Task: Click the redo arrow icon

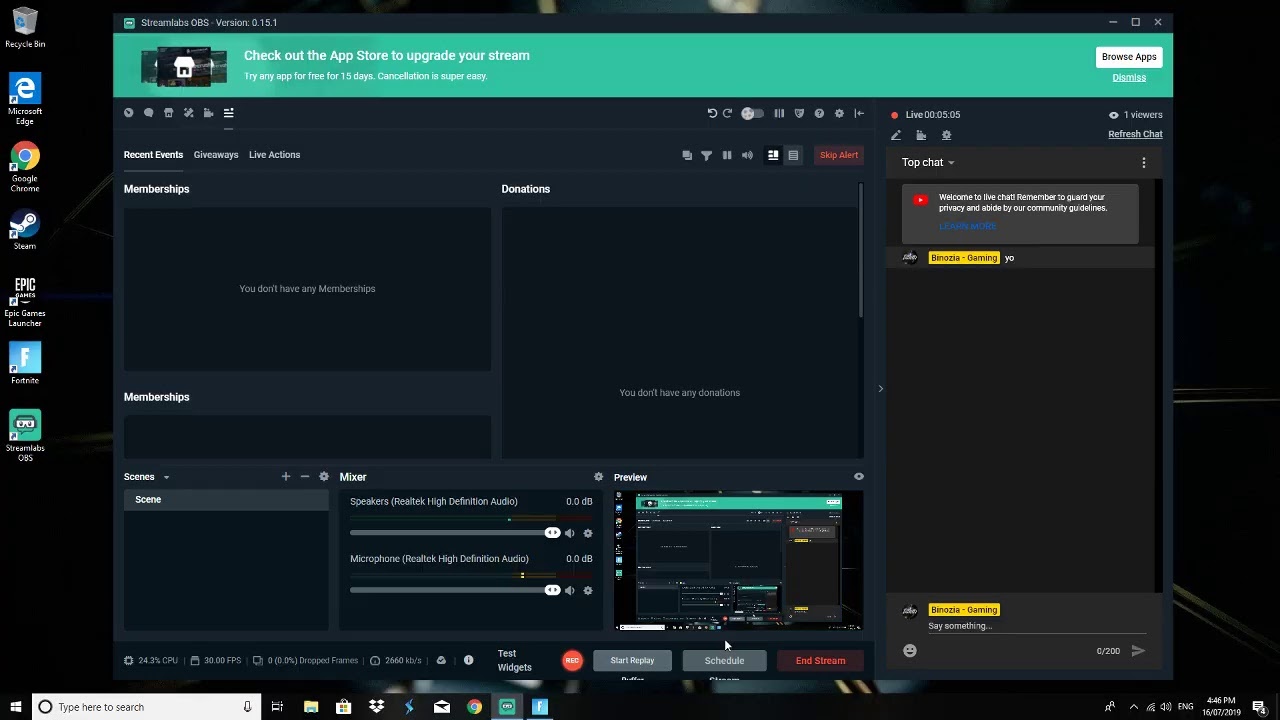Action: point(727,113)
